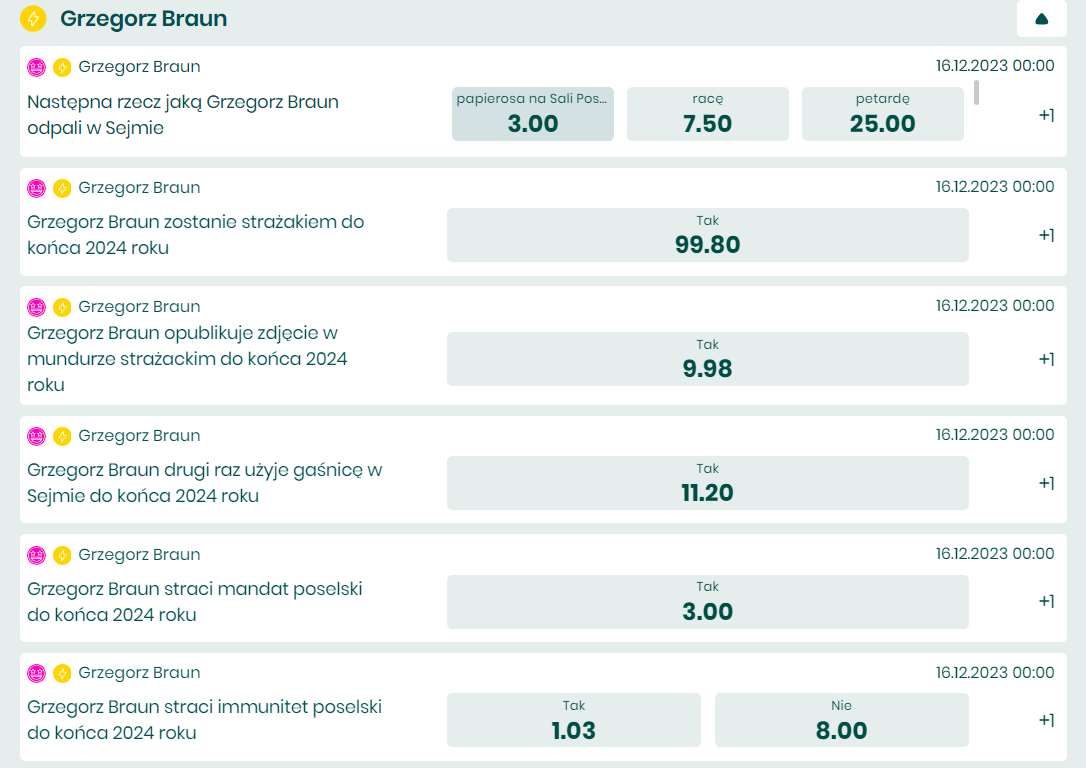Bet 'Tak' at 99.80 on becoming a firefighter

tap(708, 235)
